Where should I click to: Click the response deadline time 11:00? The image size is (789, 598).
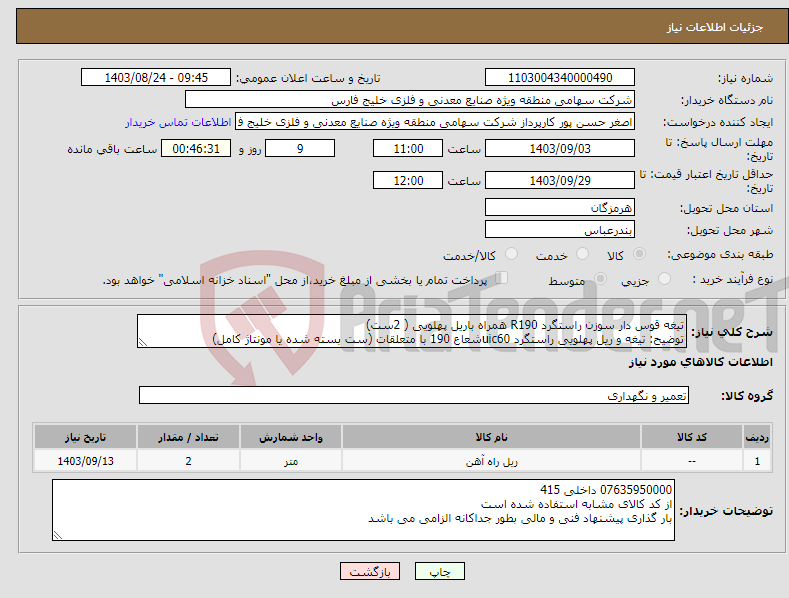pyautogui.click(x=408, y=148)
